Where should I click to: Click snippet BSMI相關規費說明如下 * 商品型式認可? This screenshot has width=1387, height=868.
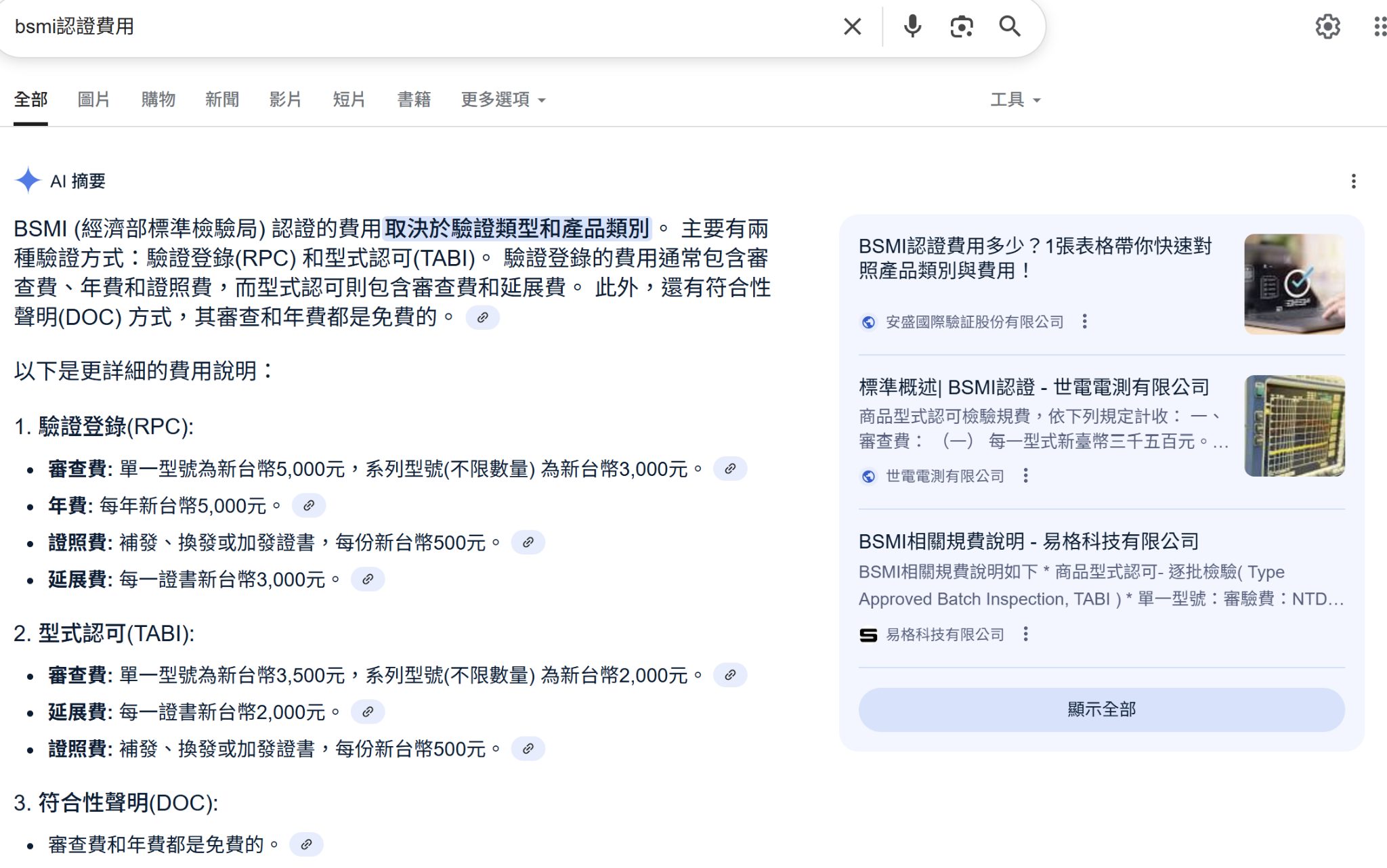(1101, 586)
